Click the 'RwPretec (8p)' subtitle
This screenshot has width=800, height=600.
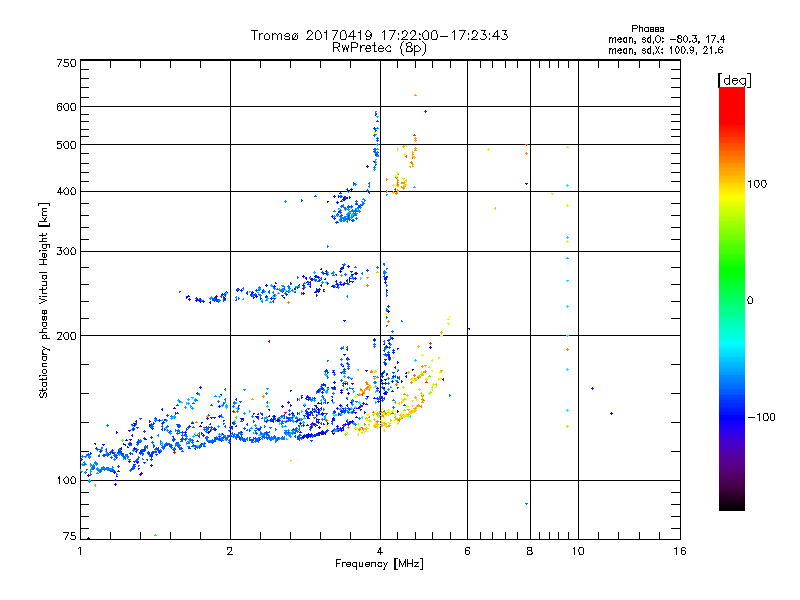379,48
